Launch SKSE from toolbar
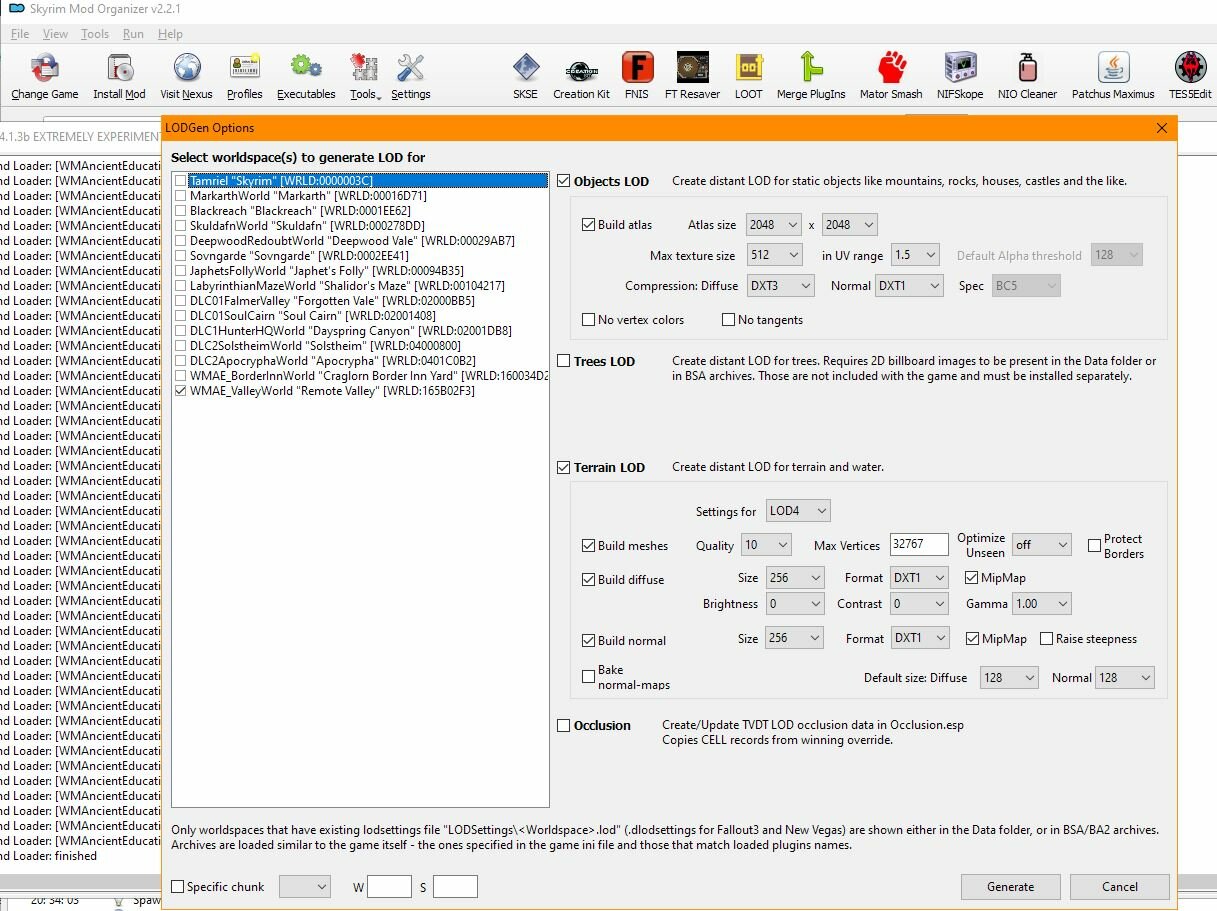 coord(525,68)
